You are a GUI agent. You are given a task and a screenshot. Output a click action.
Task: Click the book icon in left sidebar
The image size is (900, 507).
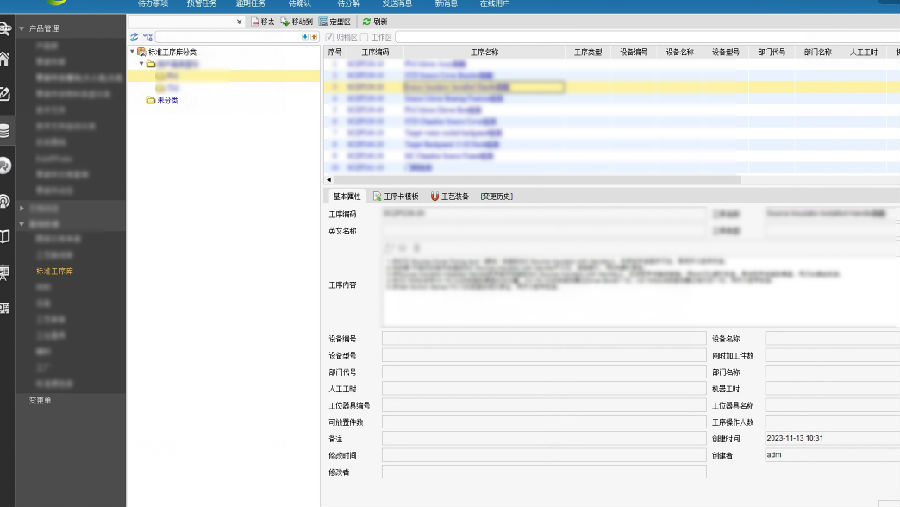pyautogui.click(x=5, y=237)
